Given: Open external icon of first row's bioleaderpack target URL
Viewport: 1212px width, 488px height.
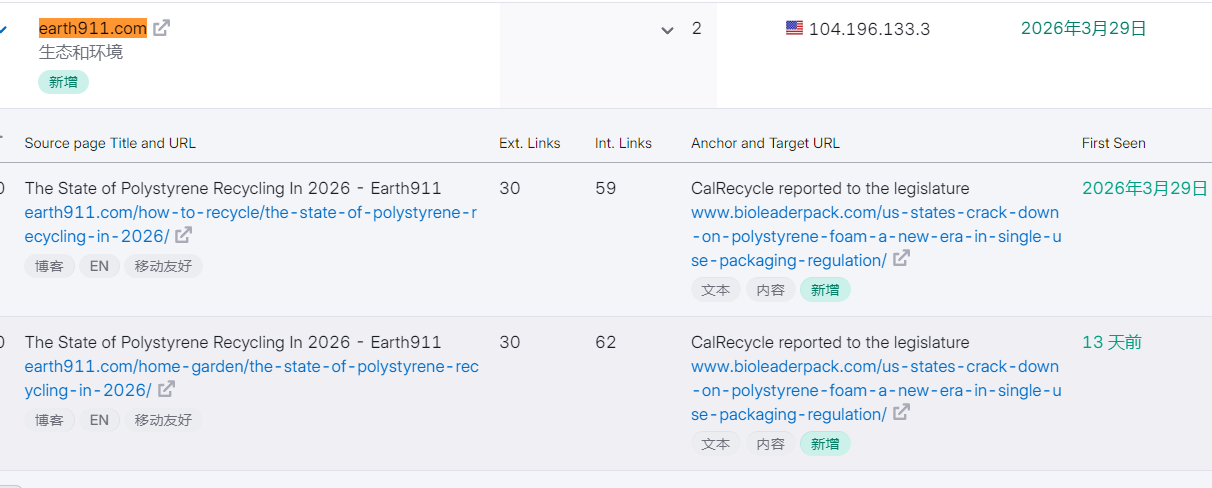Looking at the screenshot, I should 901,259.
